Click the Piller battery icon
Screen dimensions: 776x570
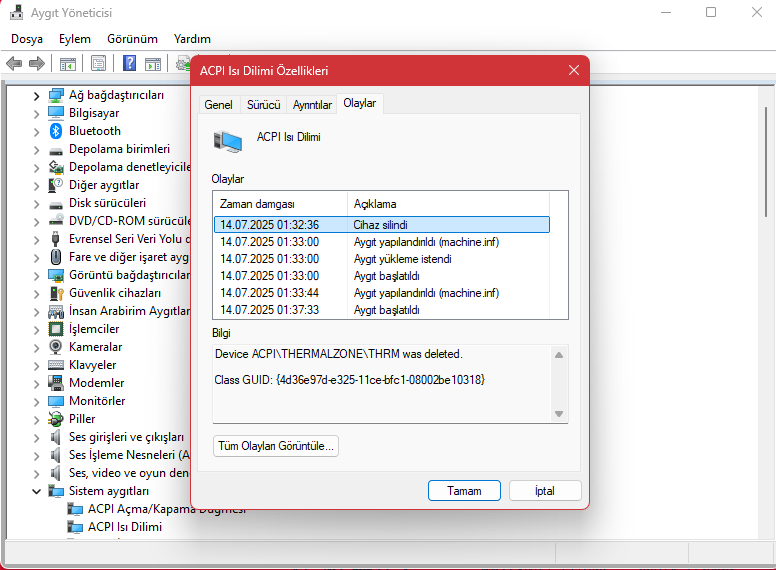[56, 419]
